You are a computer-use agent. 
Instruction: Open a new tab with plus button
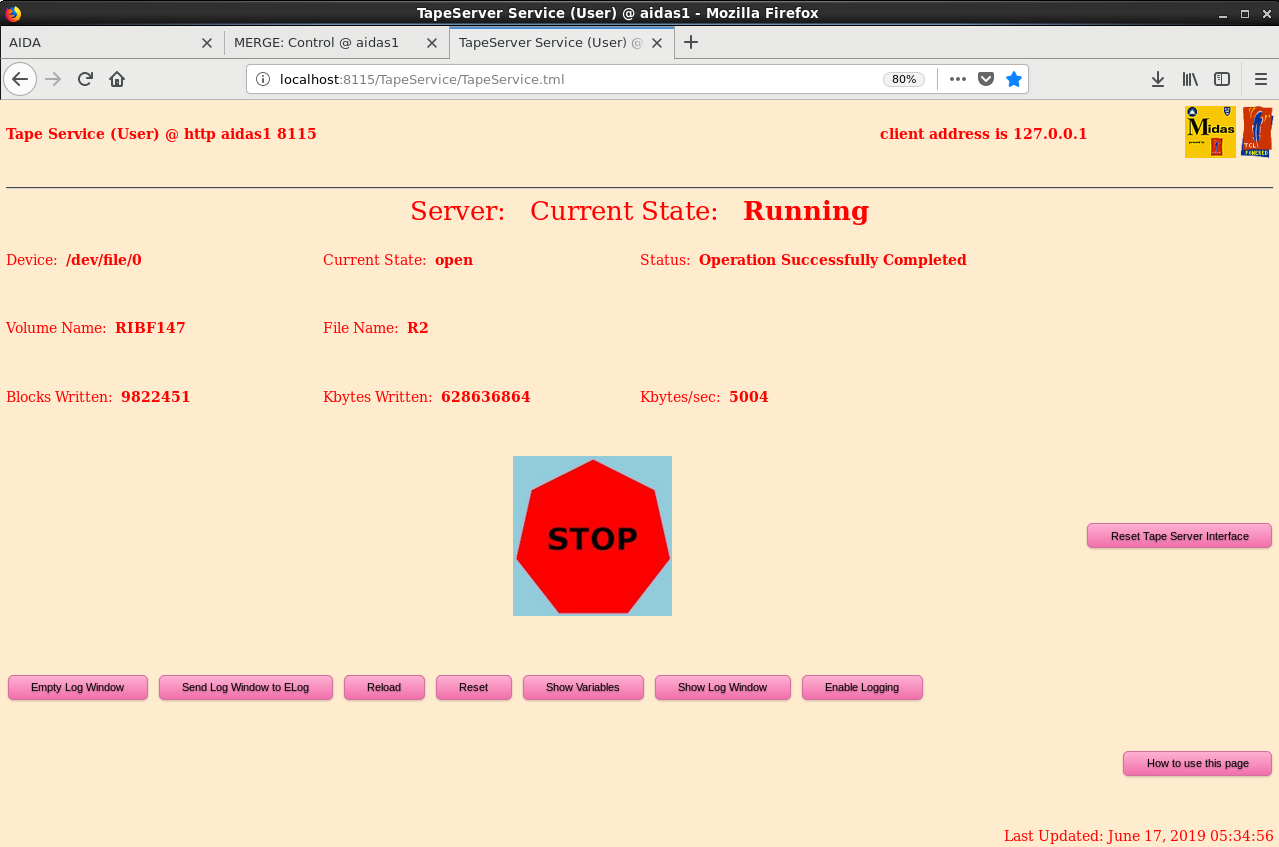tap(690, 42)
